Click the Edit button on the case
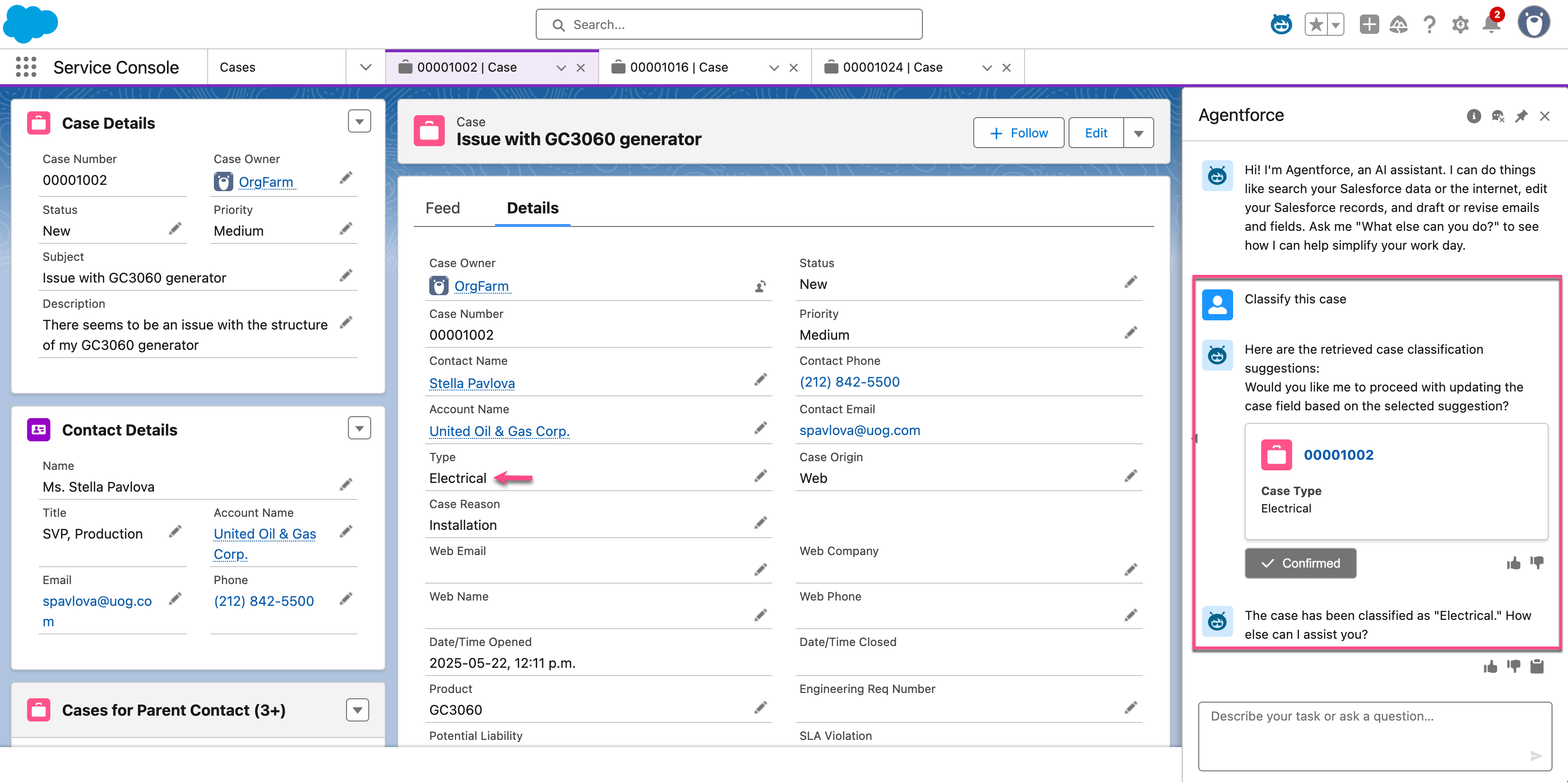Viewport: 1568px width, 782px height. (x=1096, y=133)
